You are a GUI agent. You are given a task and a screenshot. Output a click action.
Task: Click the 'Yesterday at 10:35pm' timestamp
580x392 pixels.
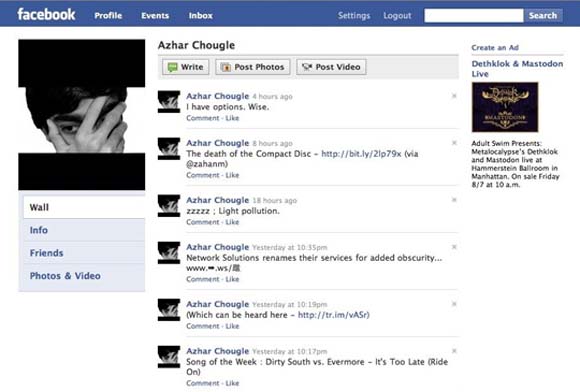(290, 247)
